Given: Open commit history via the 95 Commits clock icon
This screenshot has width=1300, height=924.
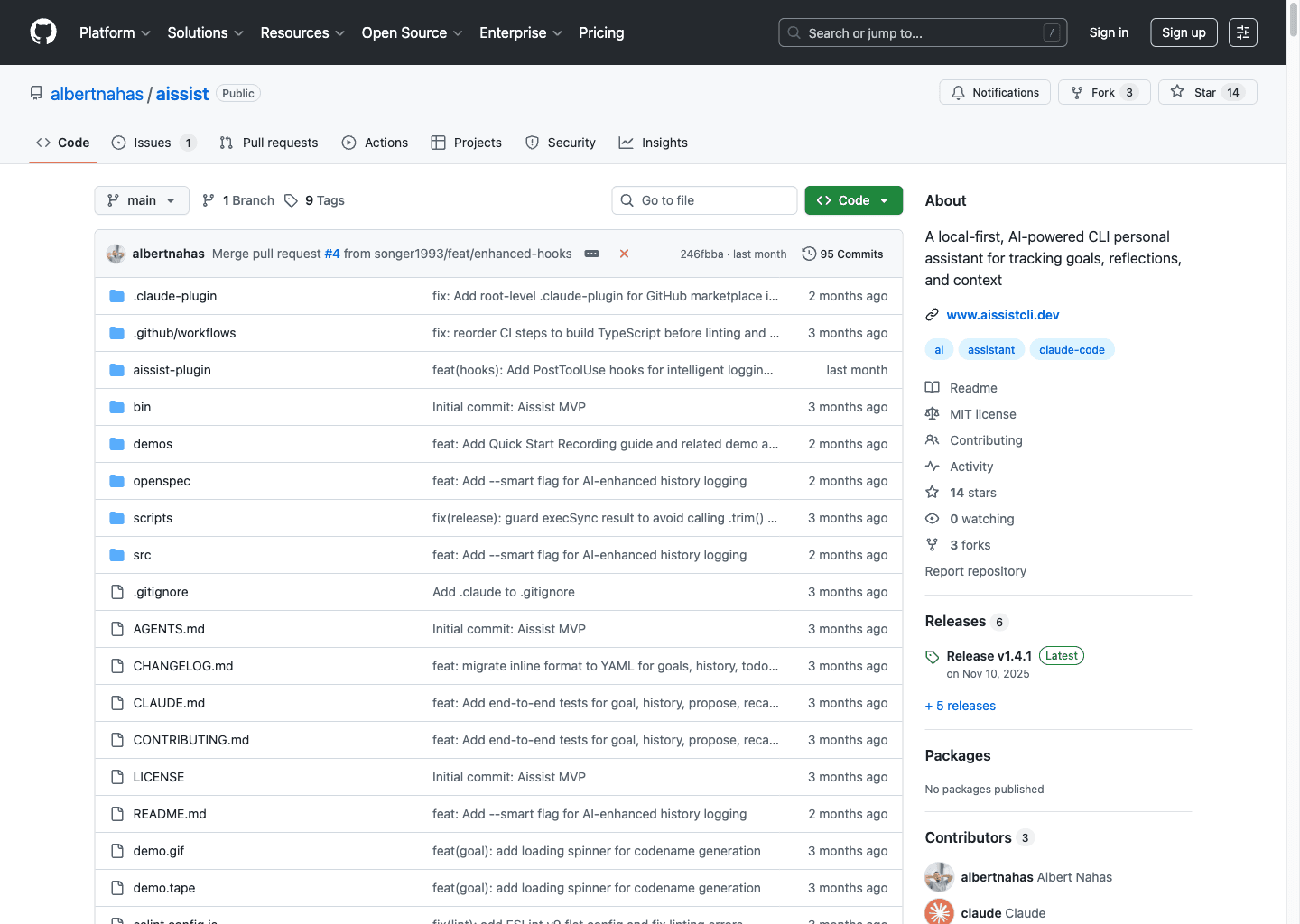Looking at the screenshot, I should coord(807,254).
